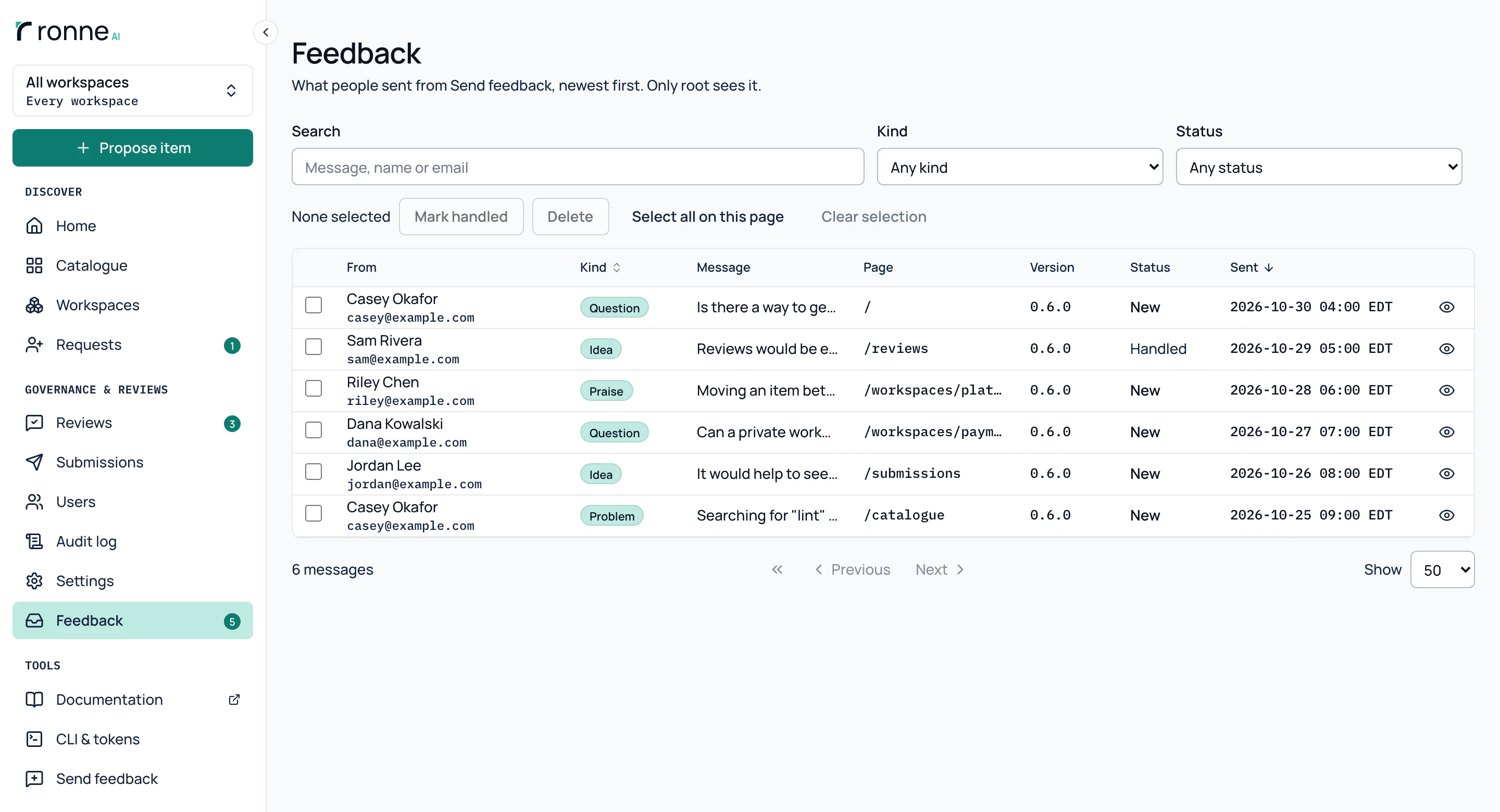
Task: Click the /submissions page cell
Action: [x=912, y=474]
